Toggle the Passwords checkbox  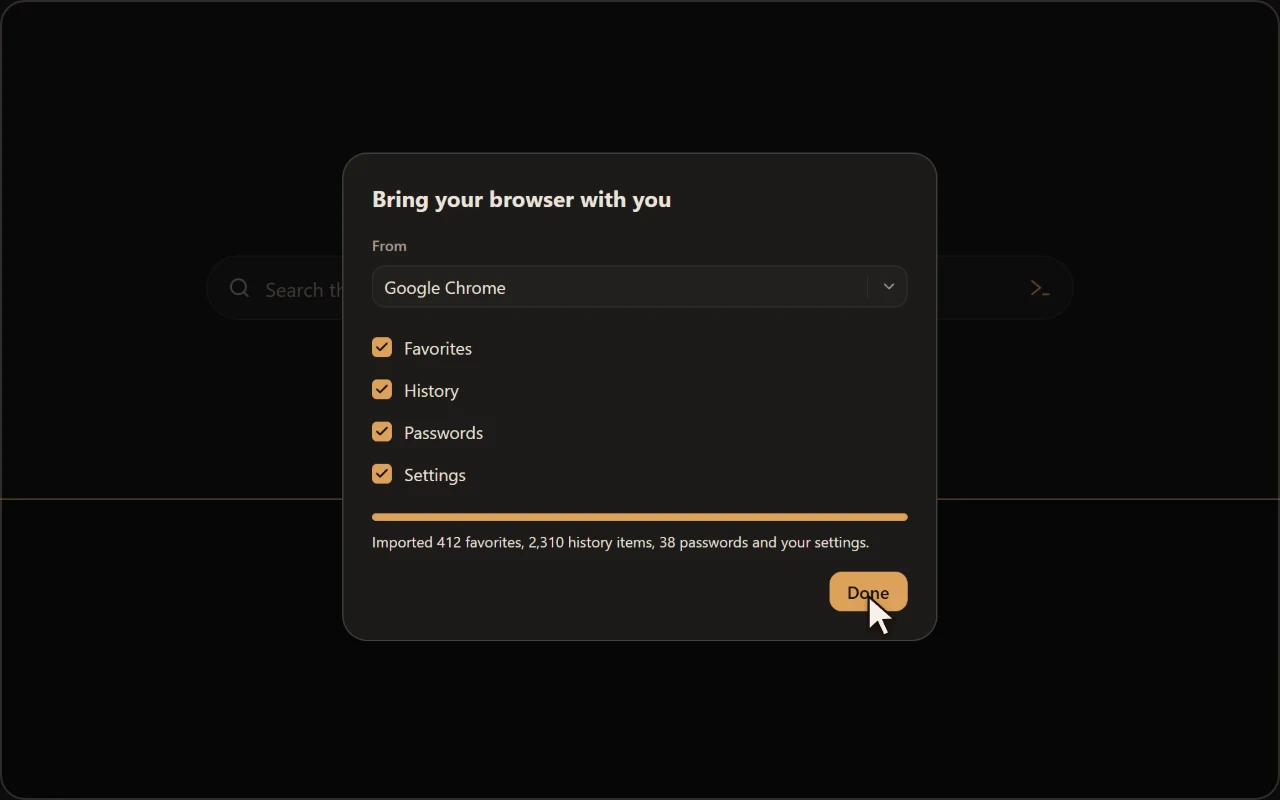(x=382, y=431)
